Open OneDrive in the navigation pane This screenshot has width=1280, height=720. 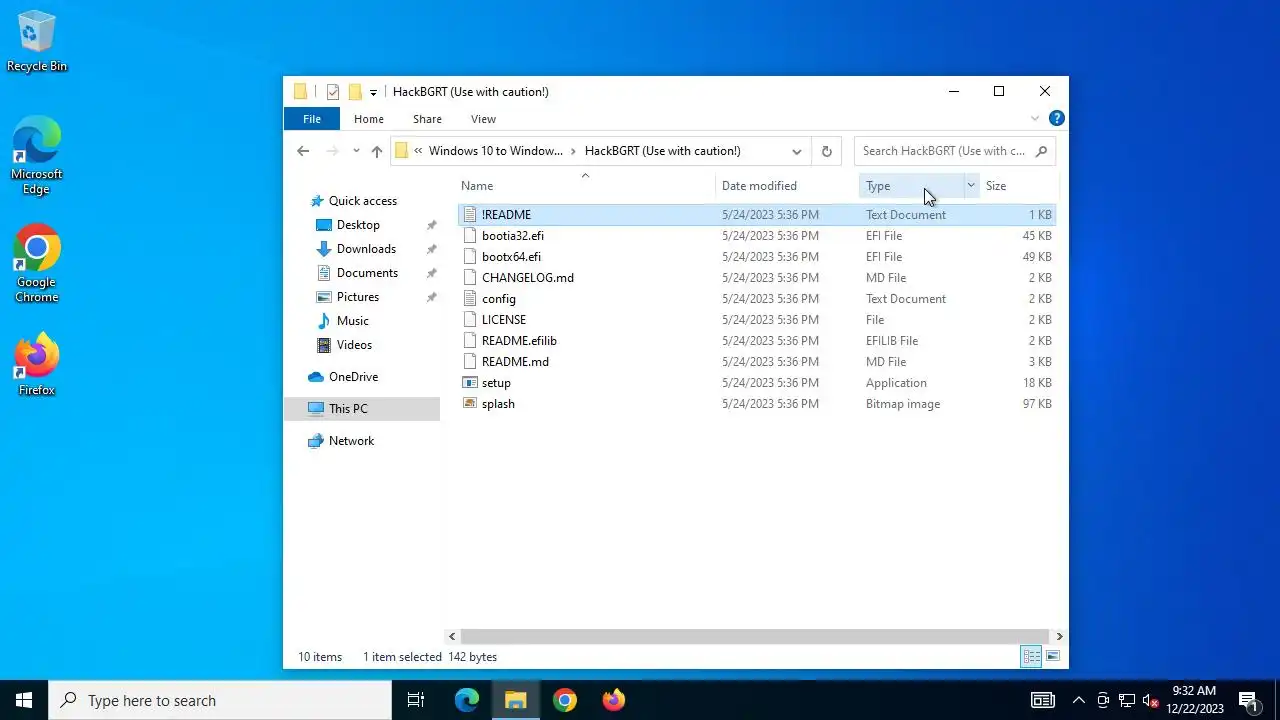click(353, 377)
